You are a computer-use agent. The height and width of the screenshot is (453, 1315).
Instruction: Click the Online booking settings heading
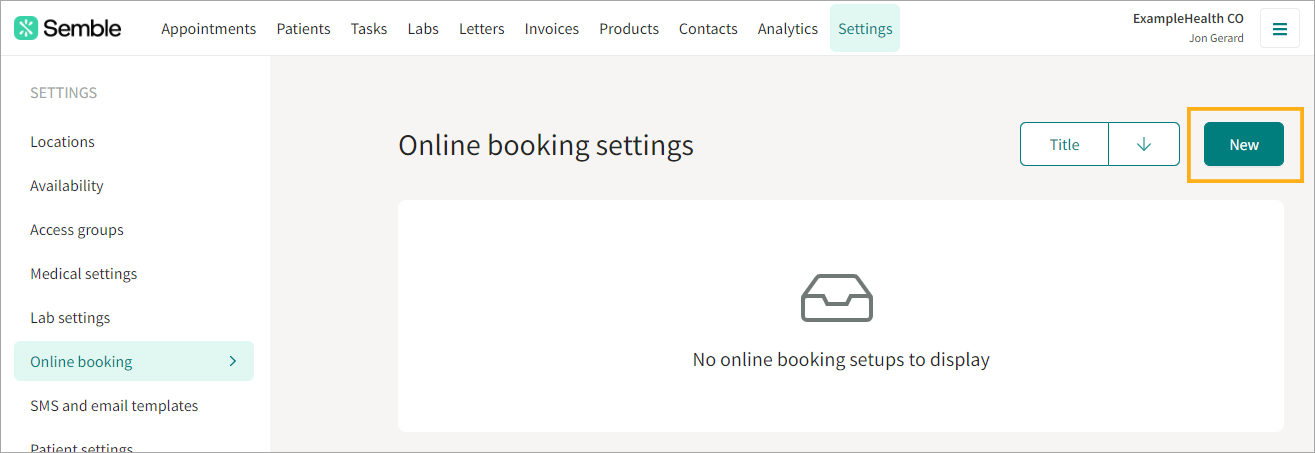[x=546, y=145]
